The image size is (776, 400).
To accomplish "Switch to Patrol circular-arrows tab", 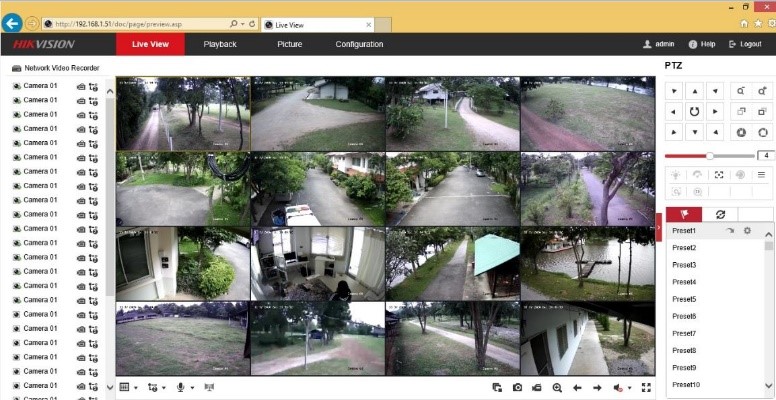I will click(x=720, y=214).
